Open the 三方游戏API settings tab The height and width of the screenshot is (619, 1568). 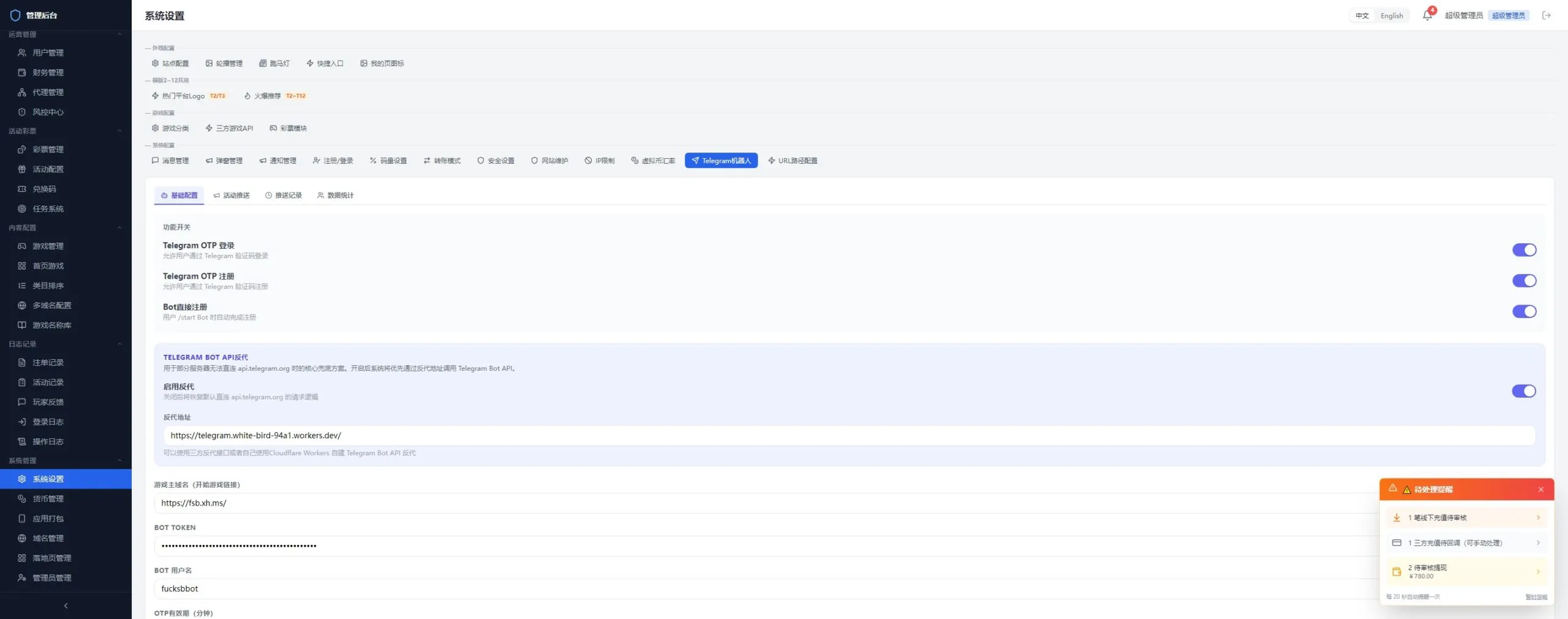(229, 129)
